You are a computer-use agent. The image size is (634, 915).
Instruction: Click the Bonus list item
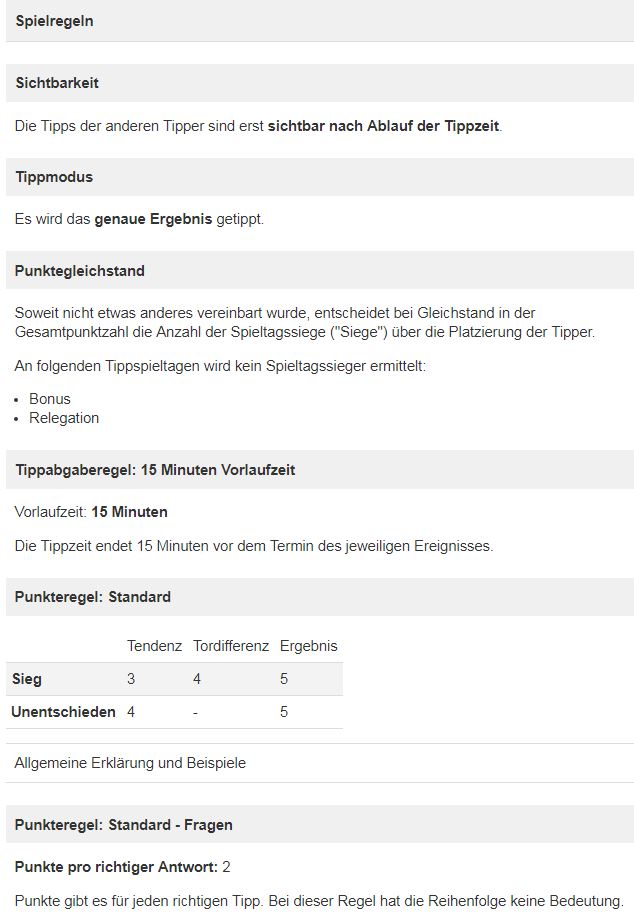[50, 399]
